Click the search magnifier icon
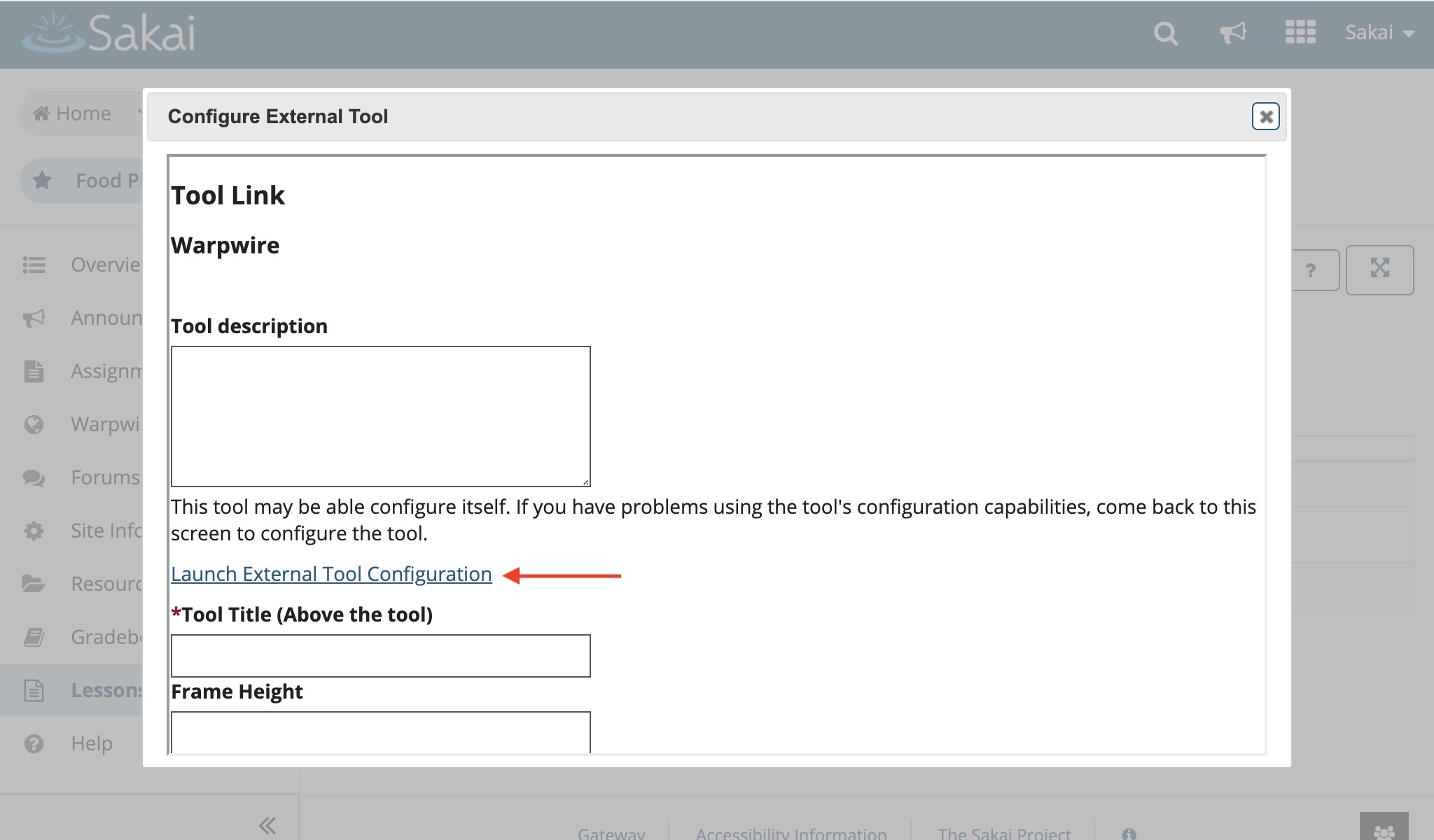Viewport: 1434px width, 840px height. point(1165,34)
